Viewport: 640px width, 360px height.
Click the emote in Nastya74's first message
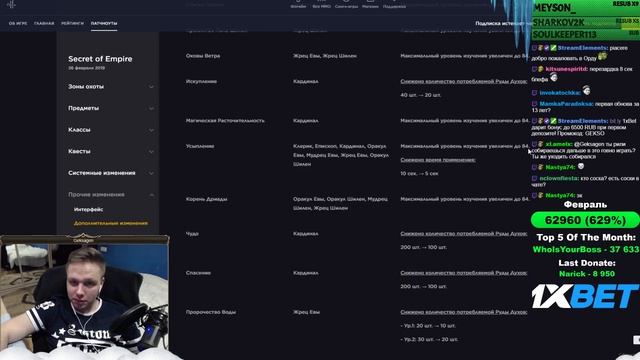pyautogui.click(x=581, y=167)
